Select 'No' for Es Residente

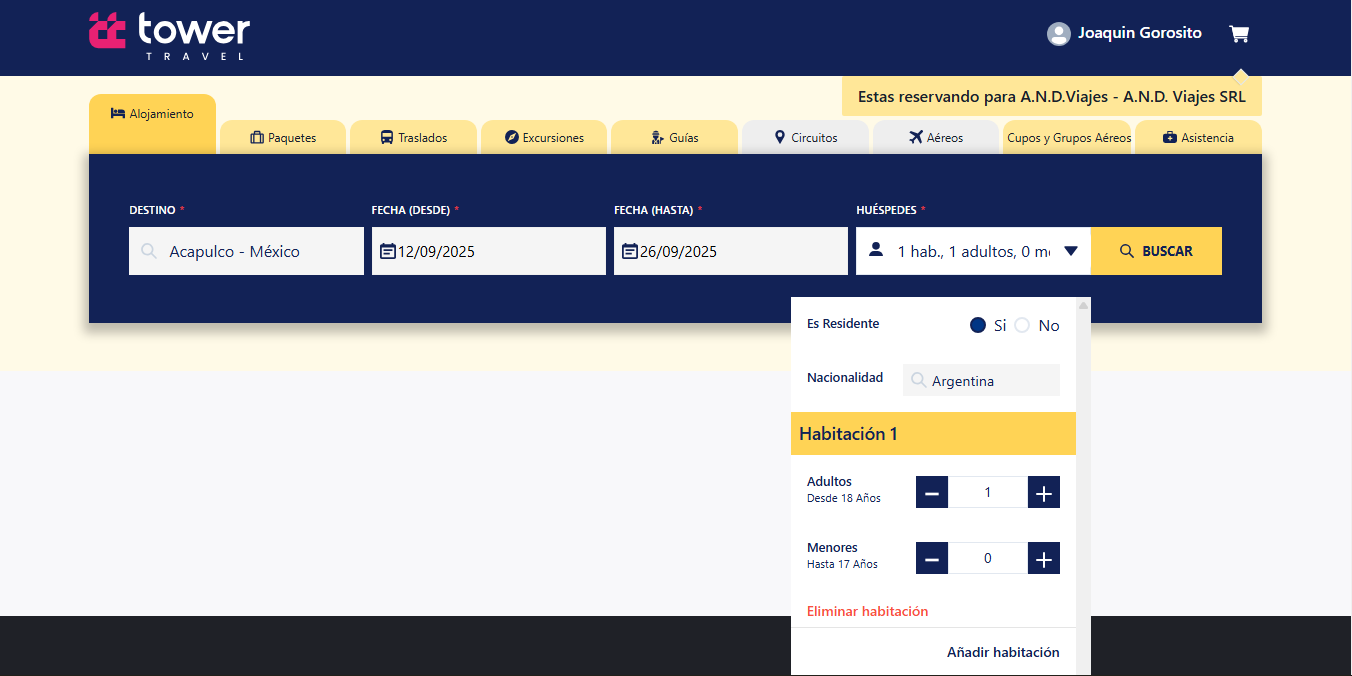pos(1022,325)
